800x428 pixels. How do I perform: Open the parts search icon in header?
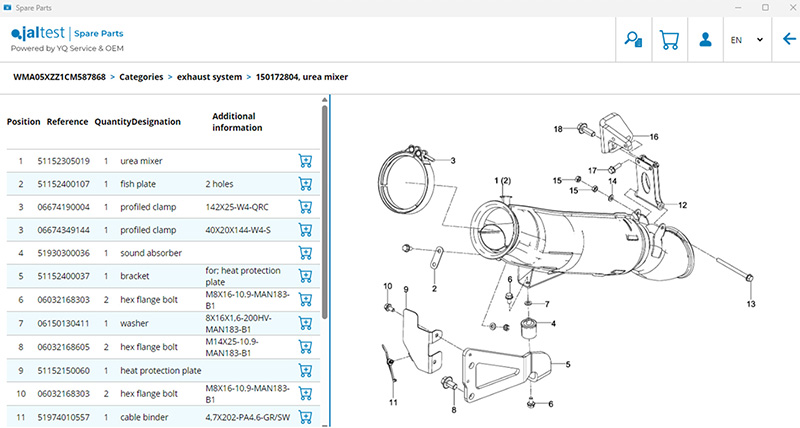point(633,41)
